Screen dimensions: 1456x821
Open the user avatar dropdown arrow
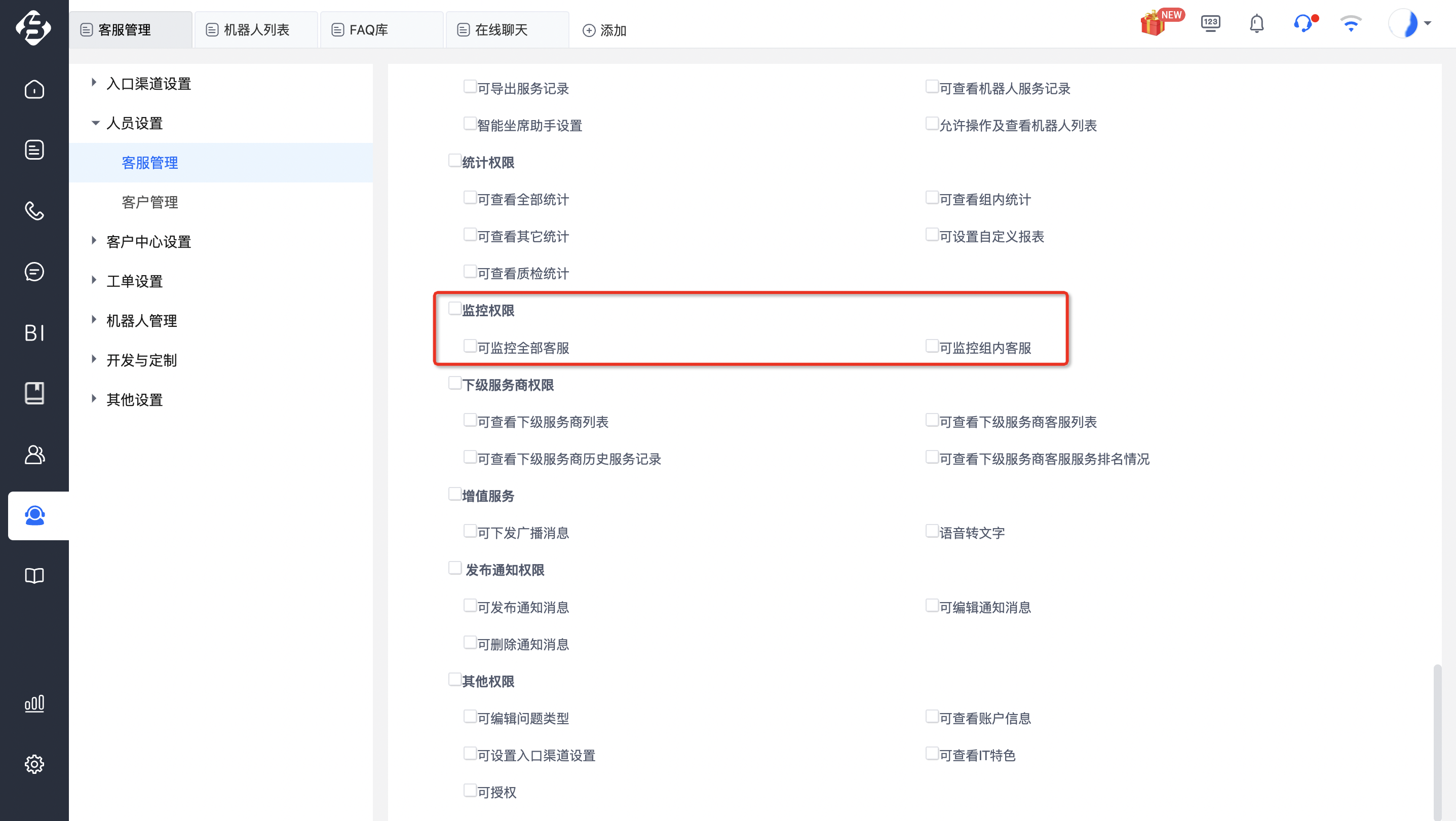[1427, 24]
